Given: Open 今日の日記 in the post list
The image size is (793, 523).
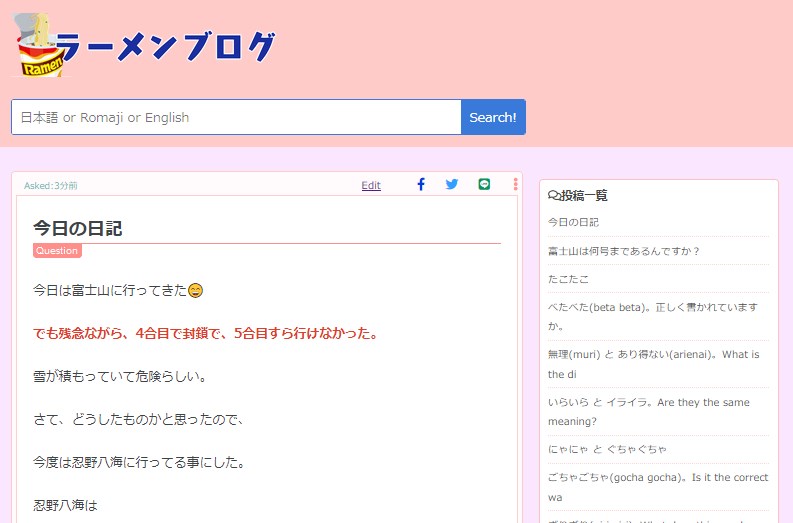Looking at the screenshot, I should pos(573,222).
